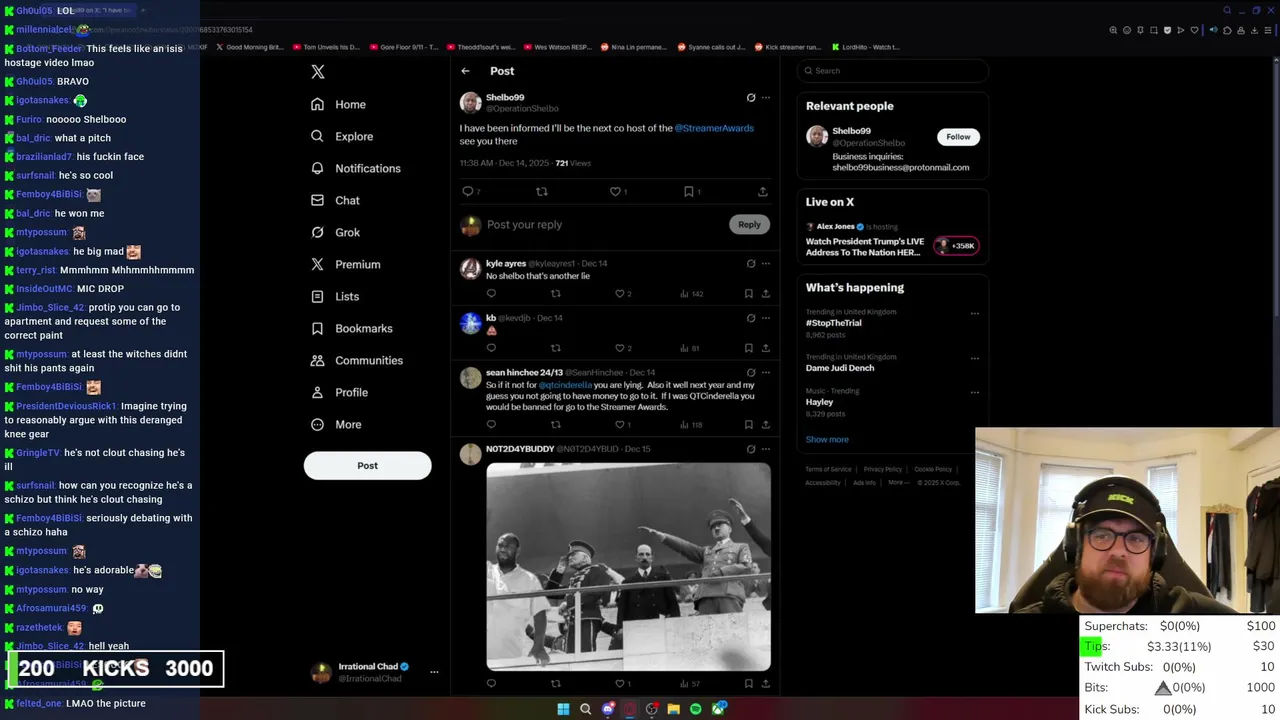Like kyle ayres' reply
The width and height of the screenshot is (1280, 720).
(x=619, y=294)
